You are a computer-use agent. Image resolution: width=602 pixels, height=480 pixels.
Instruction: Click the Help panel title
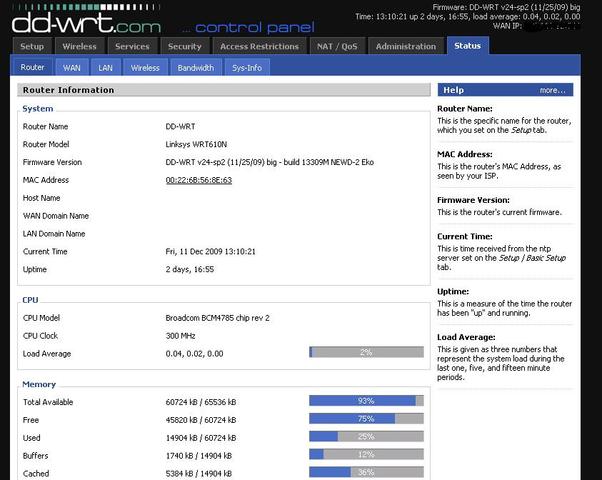(x=453, y=90)
